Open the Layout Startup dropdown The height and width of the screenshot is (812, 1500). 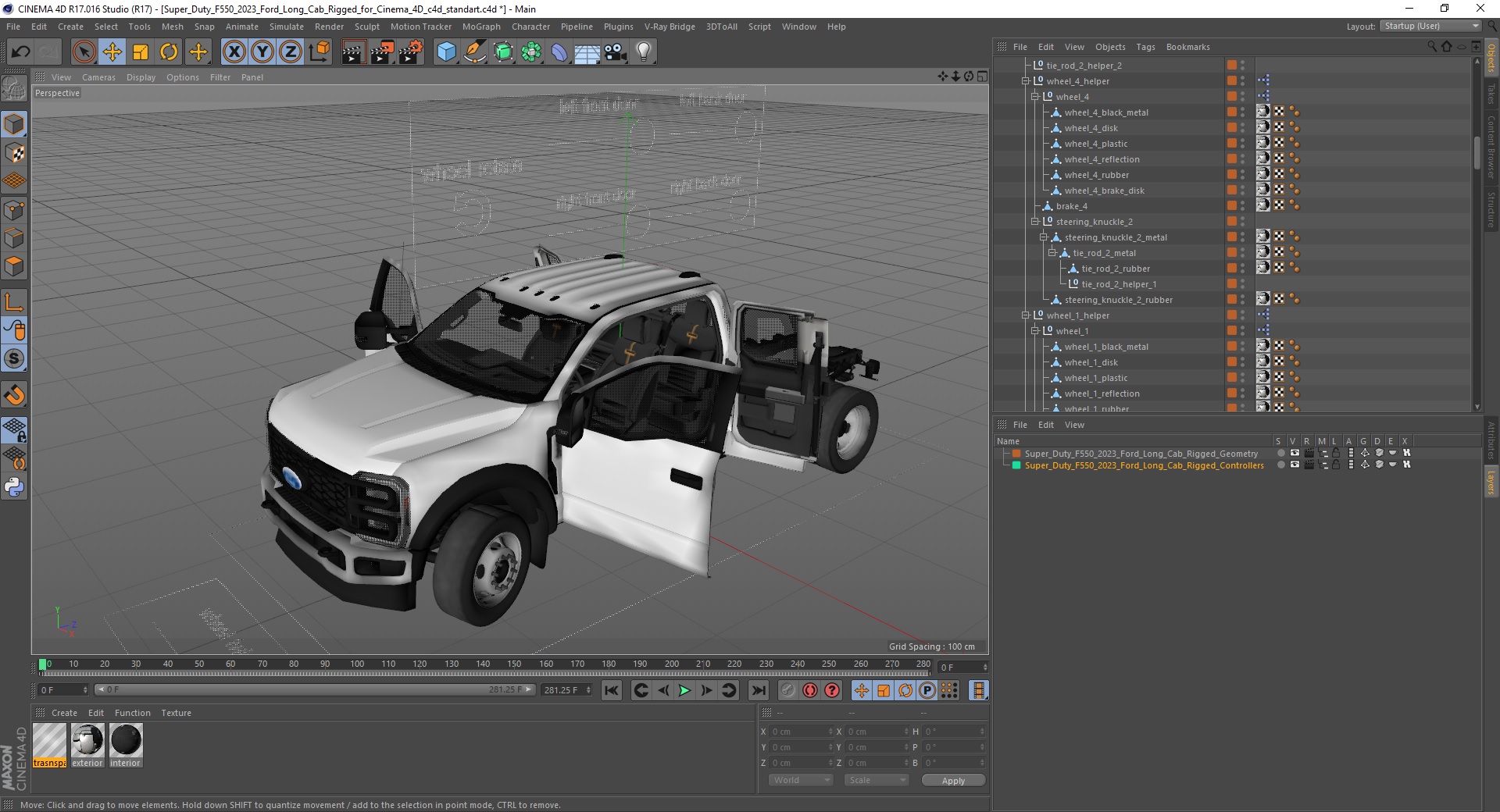click(x=1430, y=27)
